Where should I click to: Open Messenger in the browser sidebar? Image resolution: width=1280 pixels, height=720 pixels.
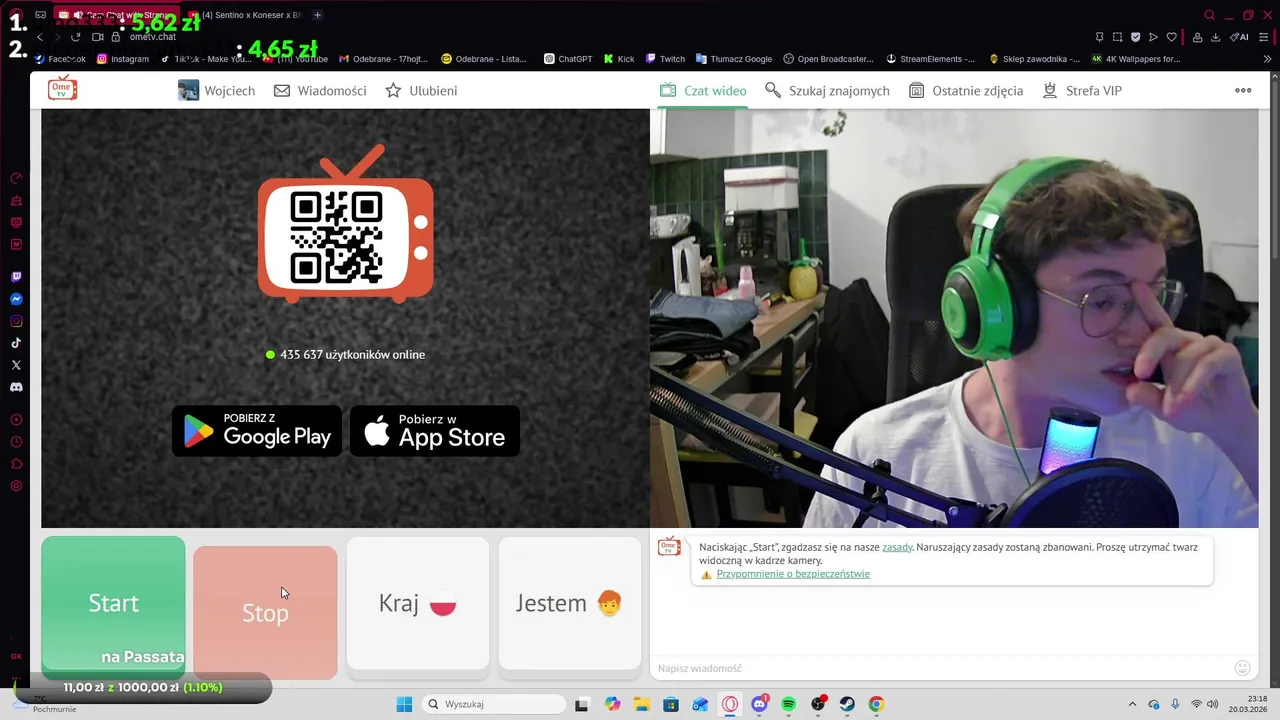(16, 299)
